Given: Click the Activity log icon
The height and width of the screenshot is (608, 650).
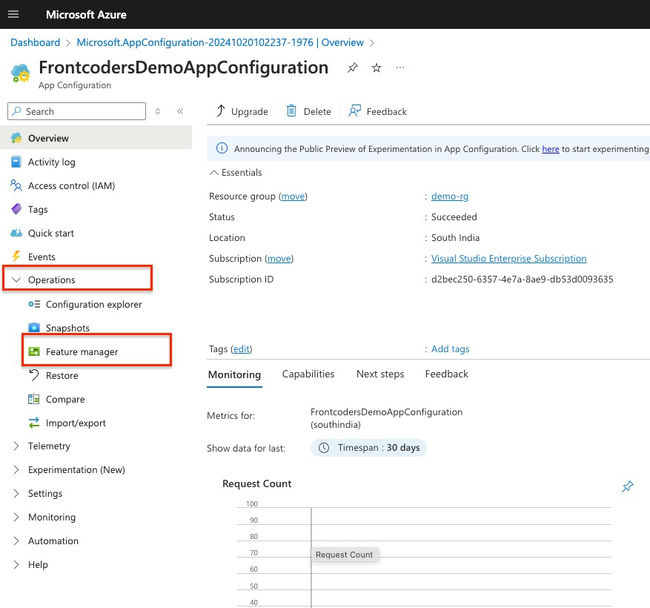Looking at the screenshot, I should point(16,162).
